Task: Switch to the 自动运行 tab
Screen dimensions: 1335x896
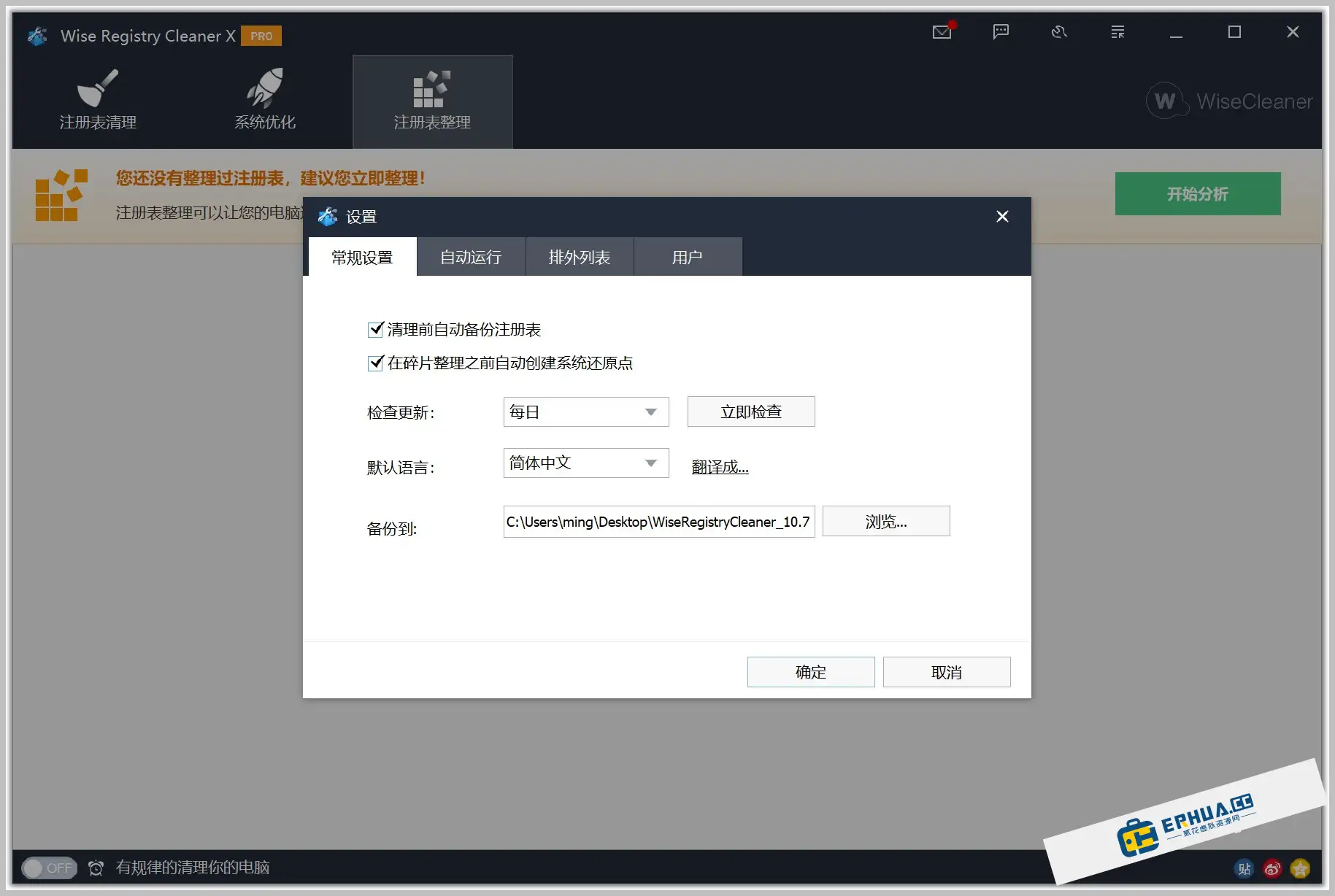Action: [471, 256]
